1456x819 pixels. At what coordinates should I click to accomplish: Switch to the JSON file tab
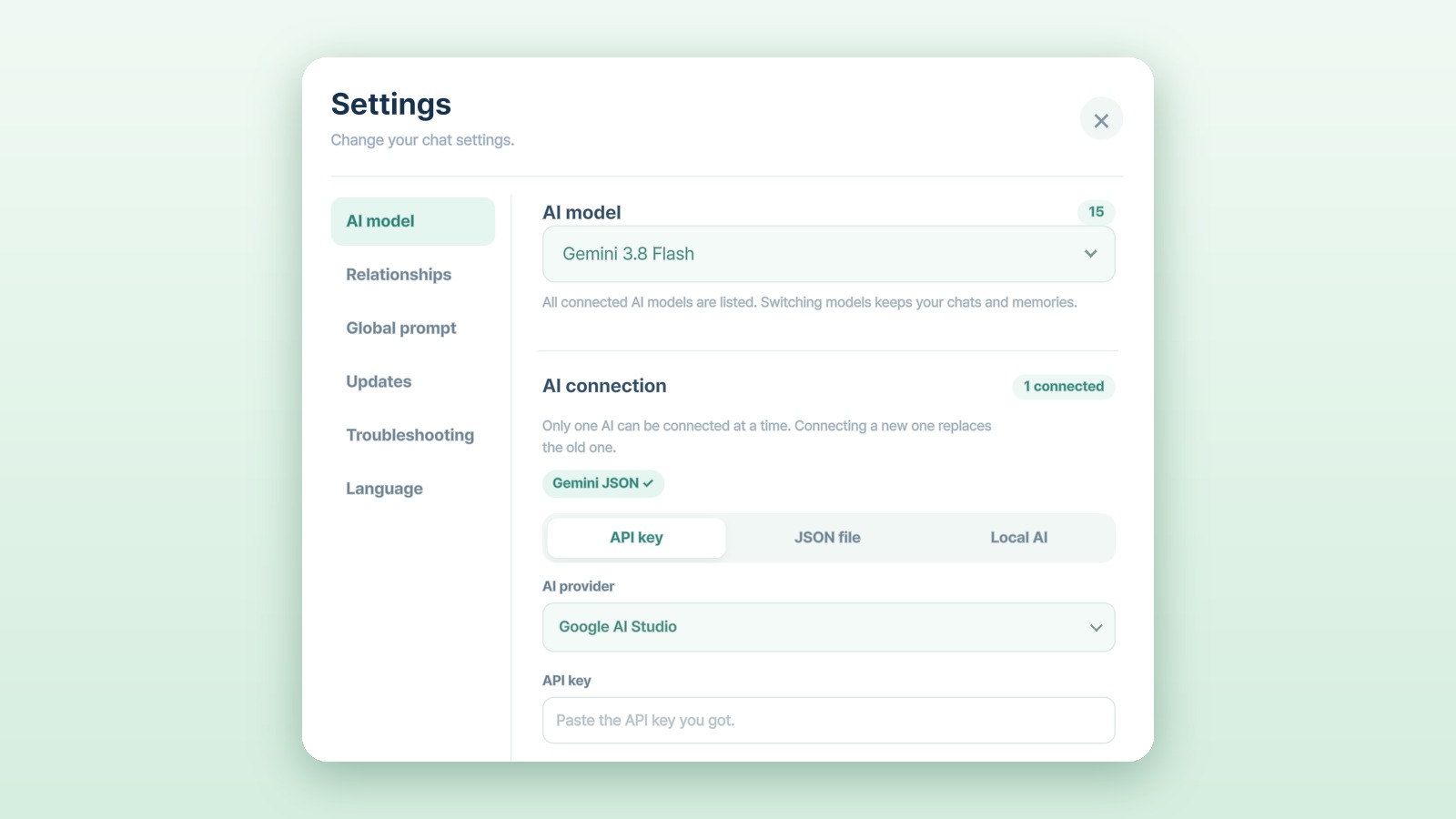(827, 538)
